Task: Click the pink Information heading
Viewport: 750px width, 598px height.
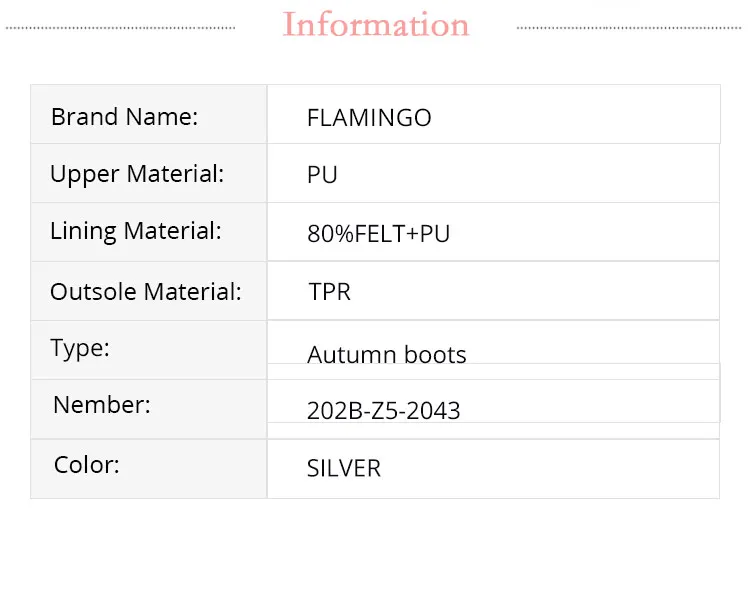Action: [x=376, y=24]
